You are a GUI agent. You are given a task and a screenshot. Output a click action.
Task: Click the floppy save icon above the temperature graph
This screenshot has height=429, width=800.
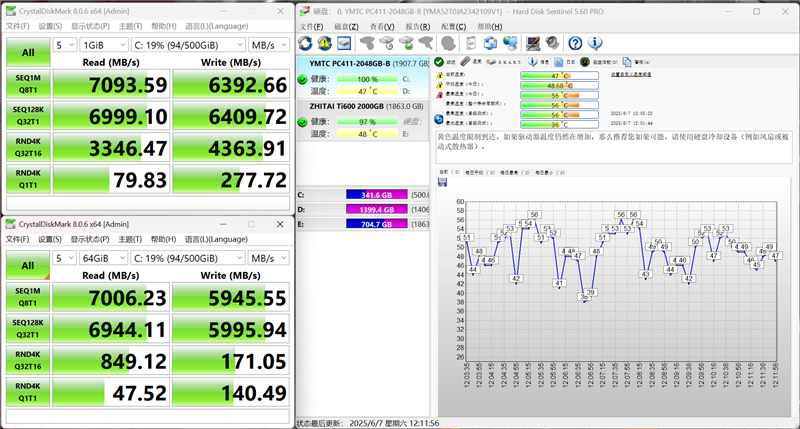[x=442, y=182]
